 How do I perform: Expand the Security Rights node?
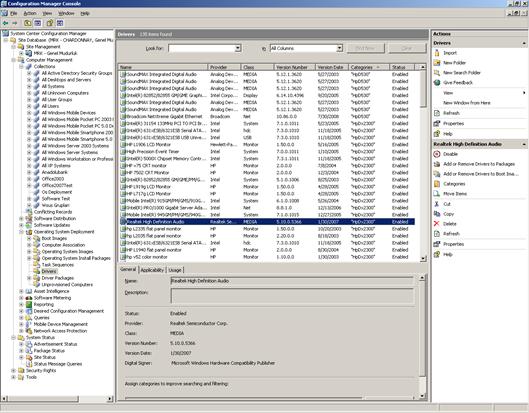[x=13, y=370]
